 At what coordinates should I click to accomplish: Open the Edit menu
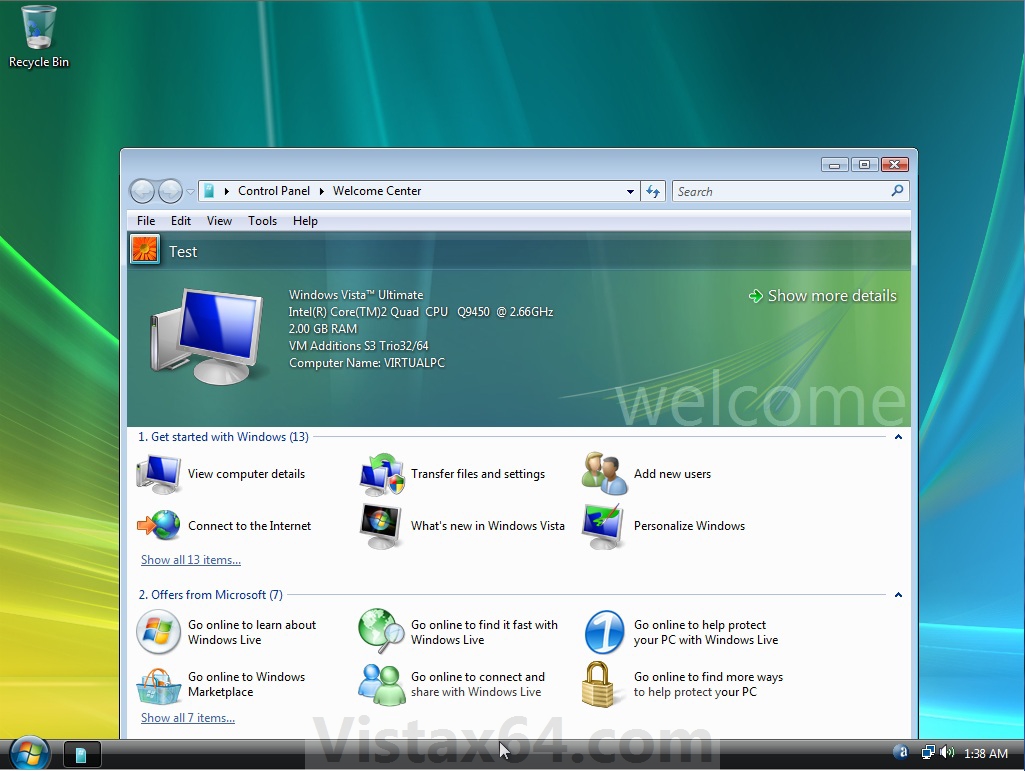[x=181, y=221]
